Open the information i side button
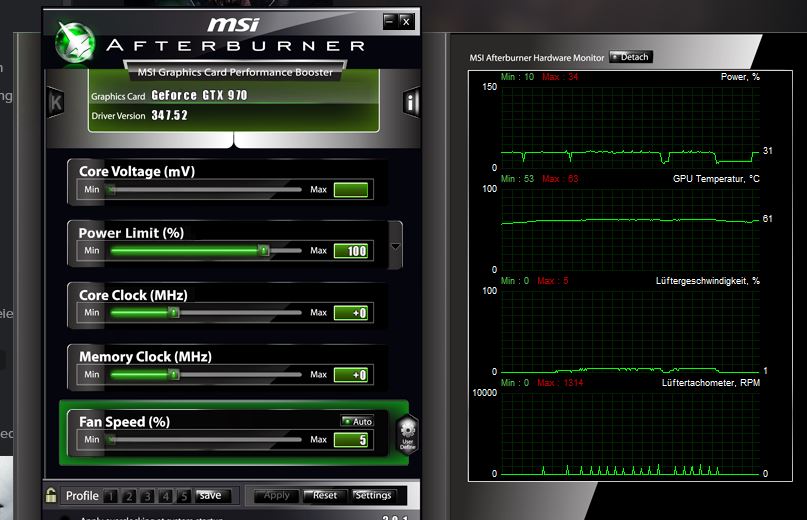 click(x=411, y=102)
